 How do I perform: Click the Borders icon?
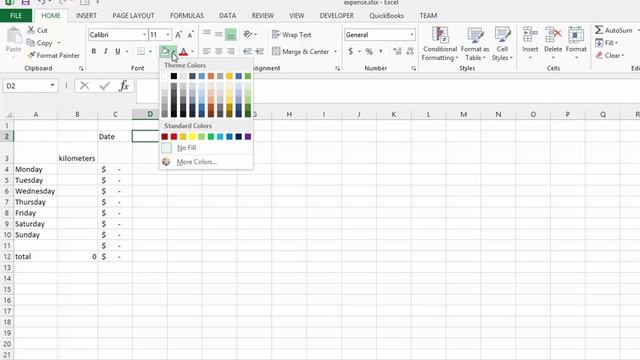(141, 51)
